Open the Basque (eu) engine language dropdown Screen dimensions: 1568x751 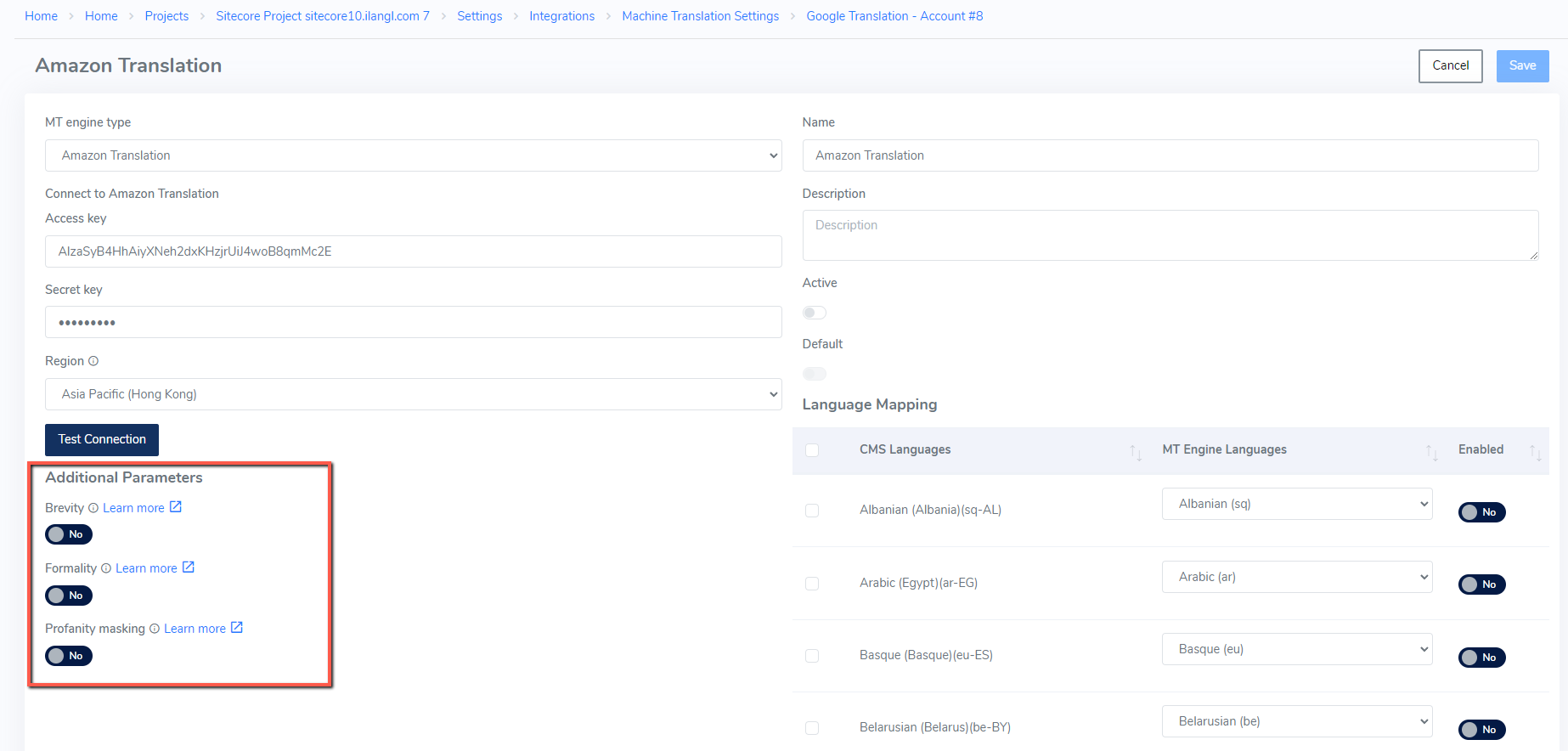click(1297, 649)
